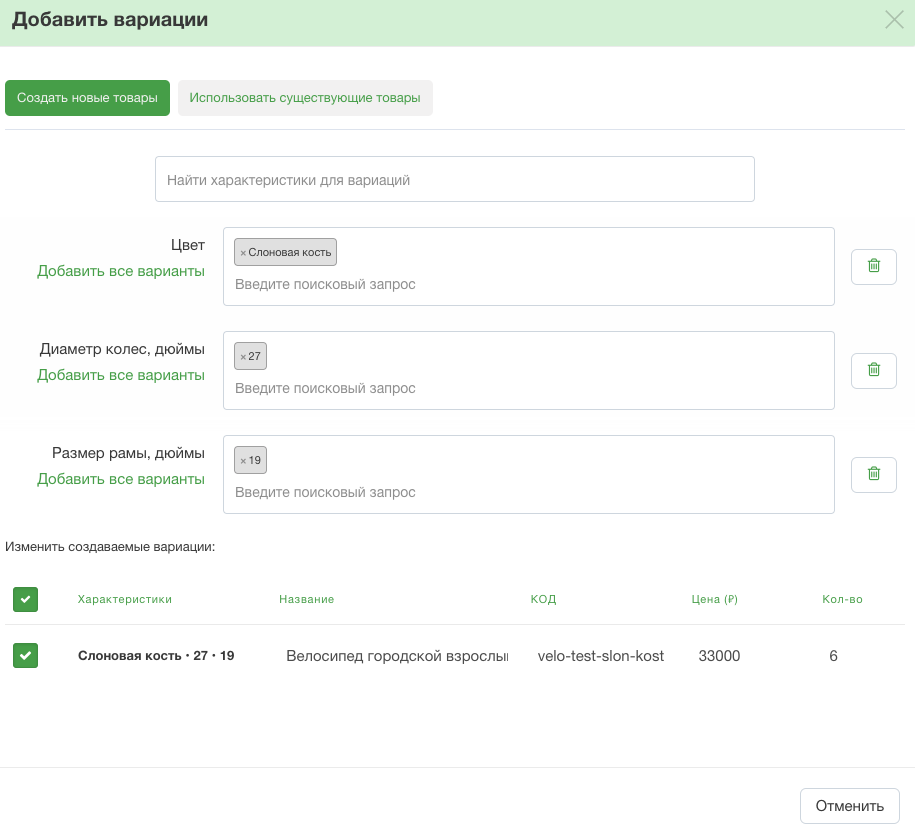915x838 pixels.
Task: Add all variants for Диаметр колес
Action: (x=121, y=375)
